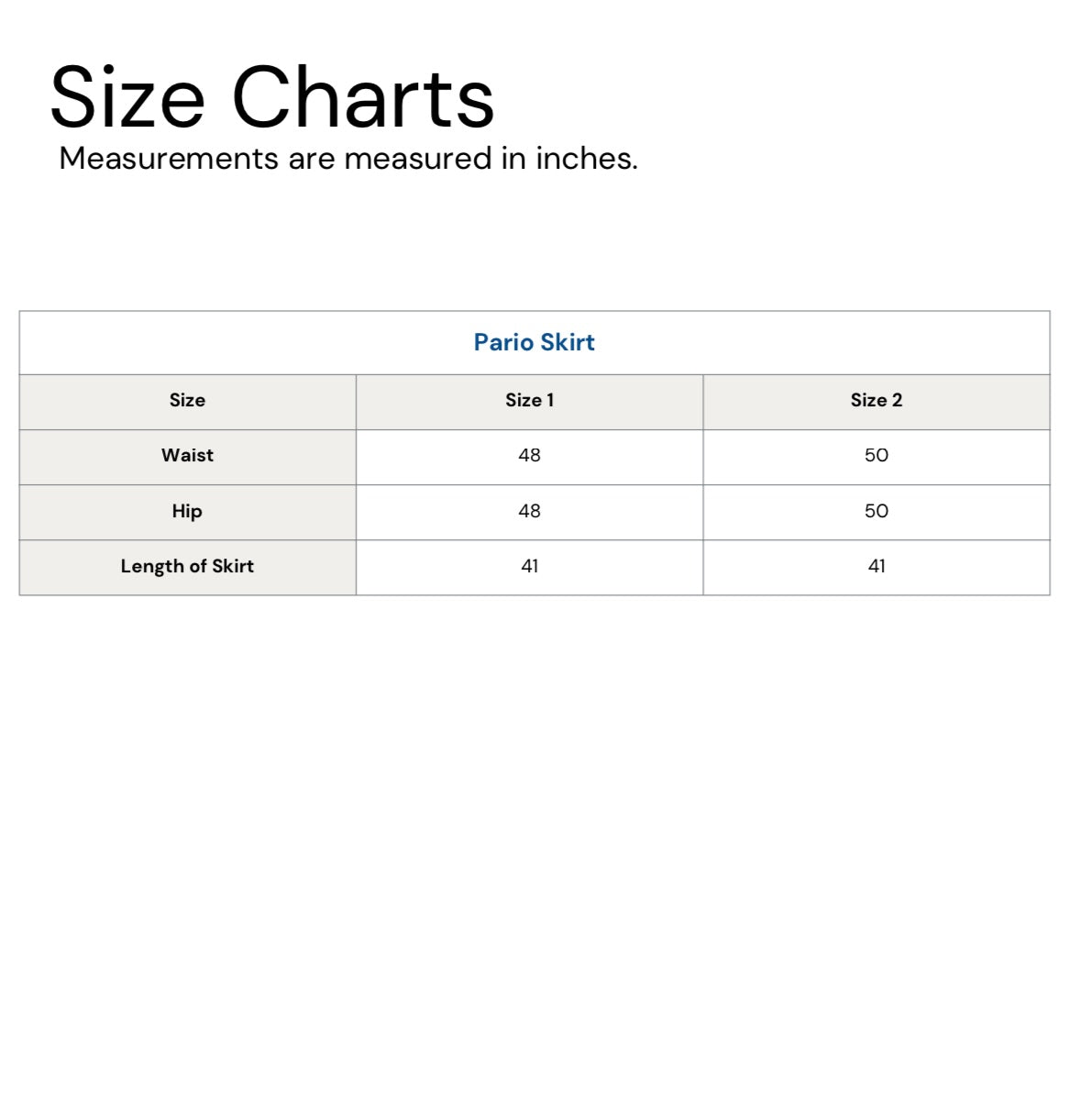Viewport: 1081px width, 1120px height.
Task: Select Length of Skirt value under Size 1
Action: (x=529, y=567)
